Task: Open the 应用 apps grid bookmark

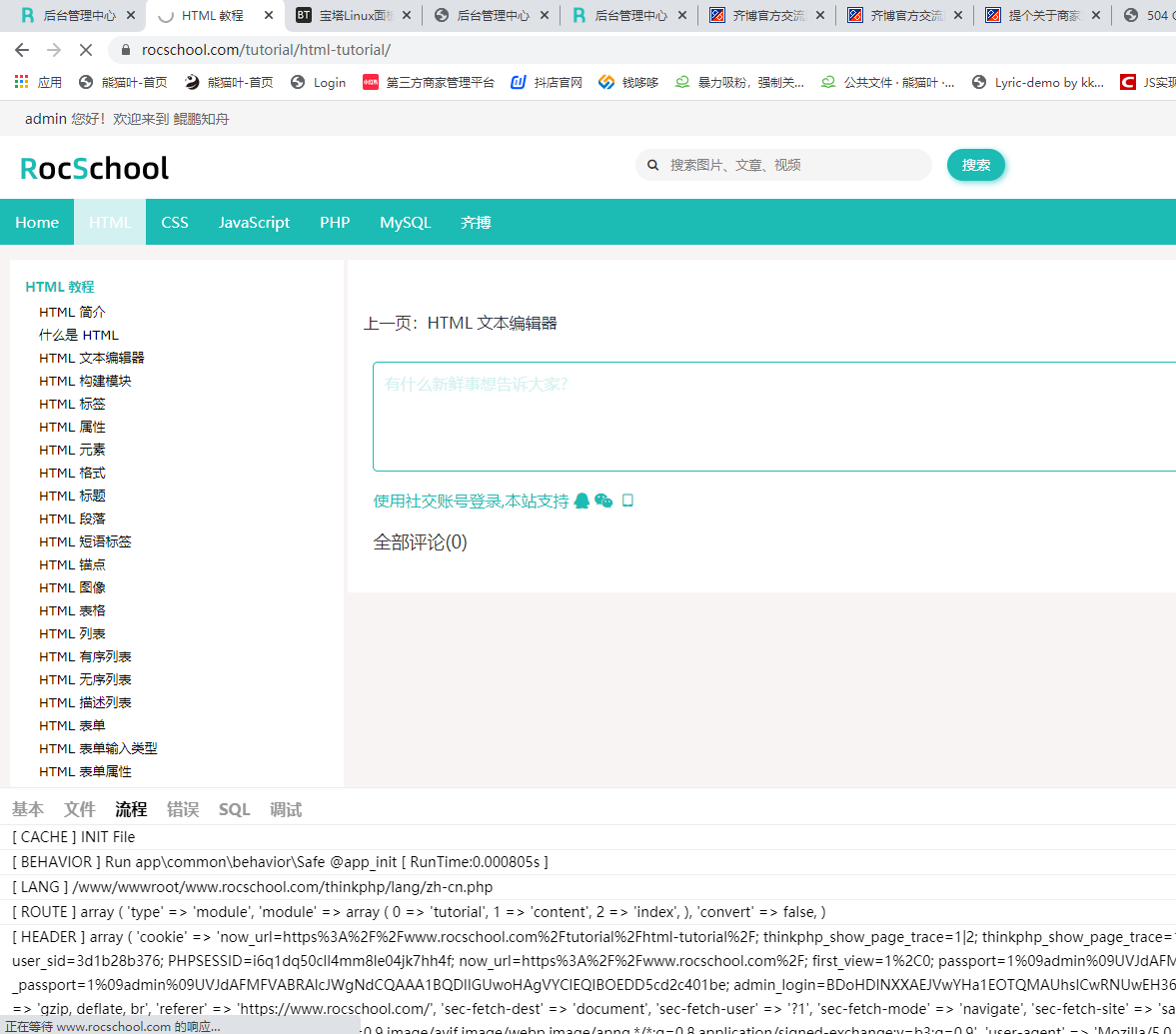Action: [x=38, y=83]
